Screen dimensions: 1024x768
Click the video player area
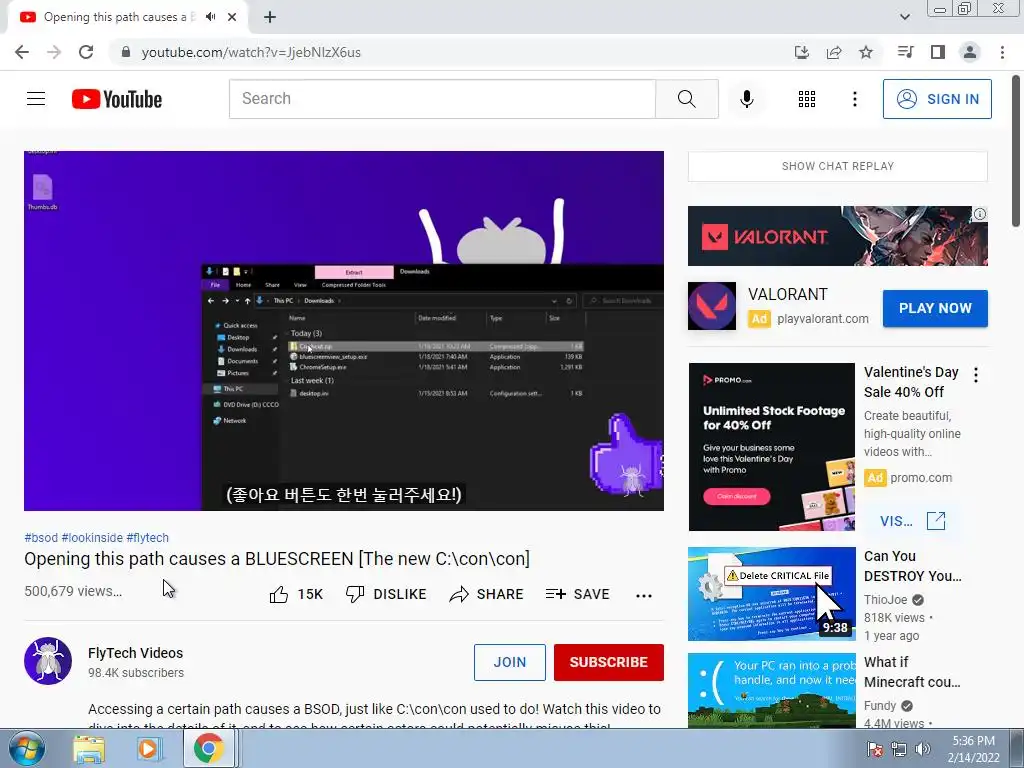(344, 331)
